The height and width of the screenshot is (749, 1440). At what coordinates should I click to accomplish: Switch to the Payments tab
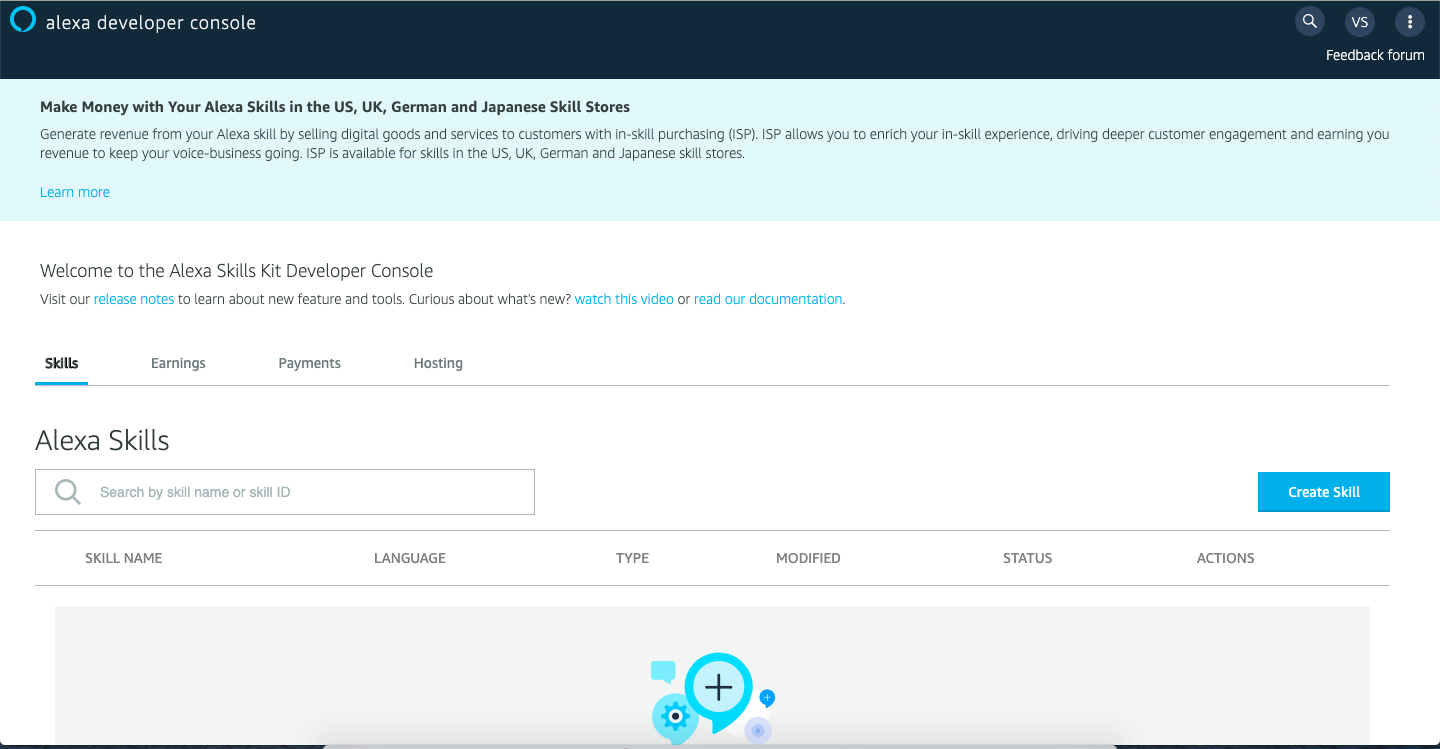coord(310,363)
